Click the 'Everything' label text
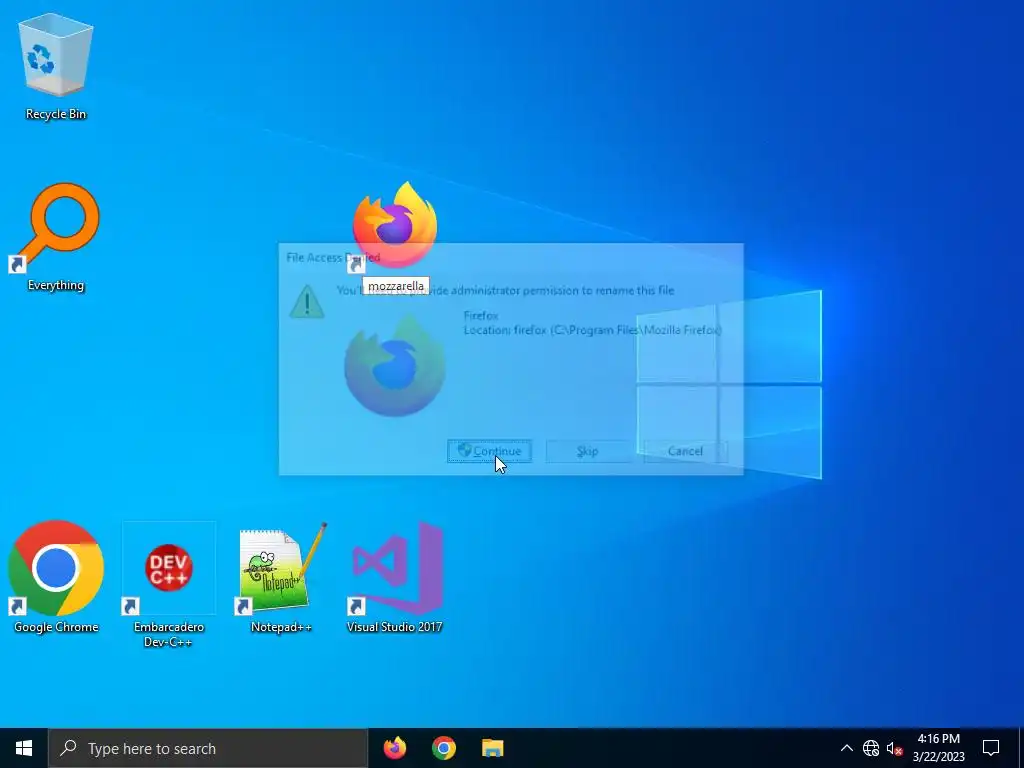The image size is (1024, 768). (56, 285)
